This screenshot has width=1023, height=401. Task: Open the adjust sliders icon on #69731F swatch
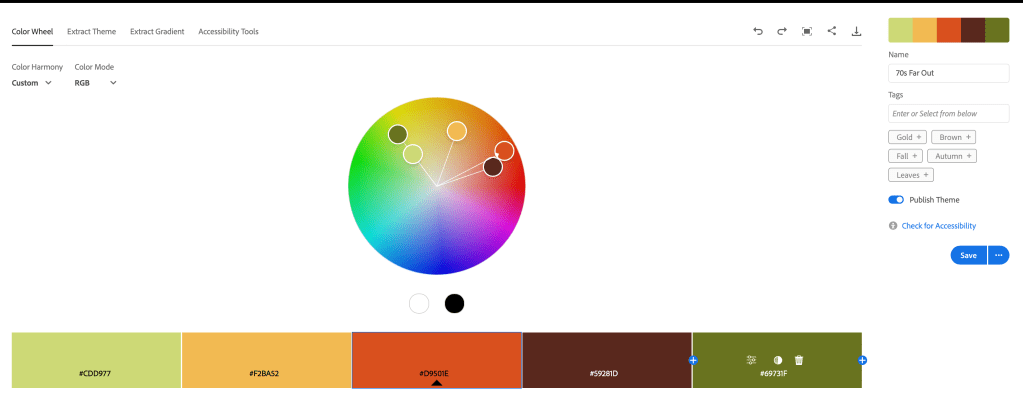pyautogui.click(x=752, y=360)
